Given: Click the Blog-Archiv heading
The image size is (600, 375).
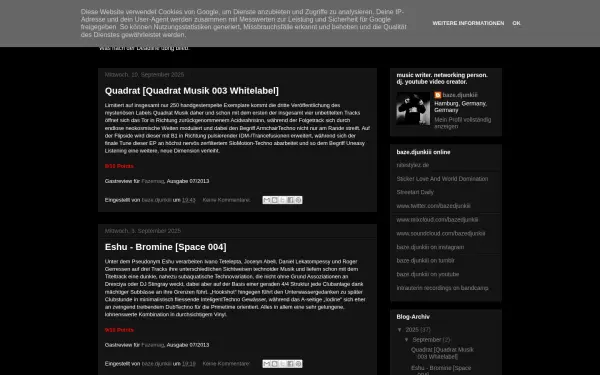Looking at the screenshot, I should [x=413, y=317].
